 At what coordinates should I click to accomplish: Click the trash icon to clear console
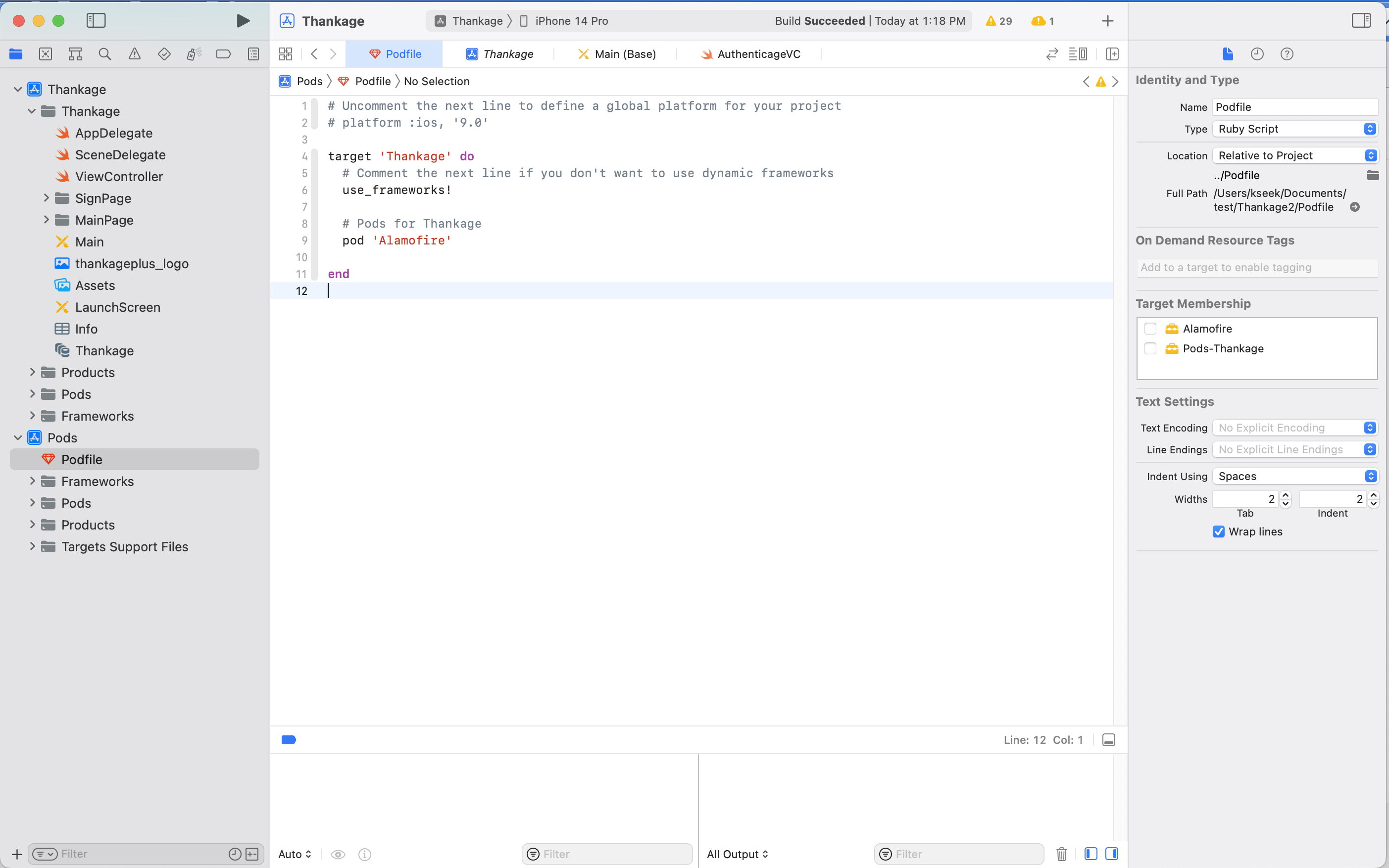point(1062,854)
